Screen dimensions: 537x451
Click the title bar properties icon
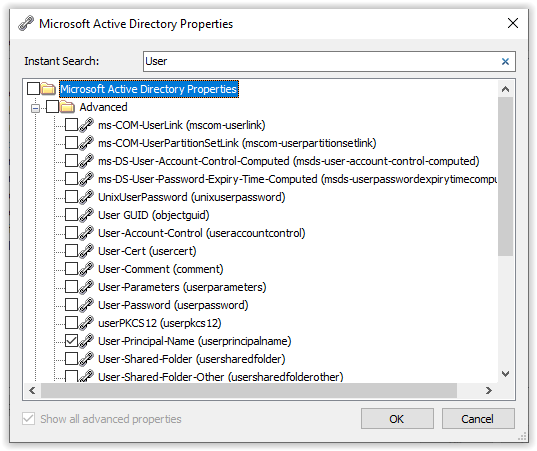click(x=26, y=24)
